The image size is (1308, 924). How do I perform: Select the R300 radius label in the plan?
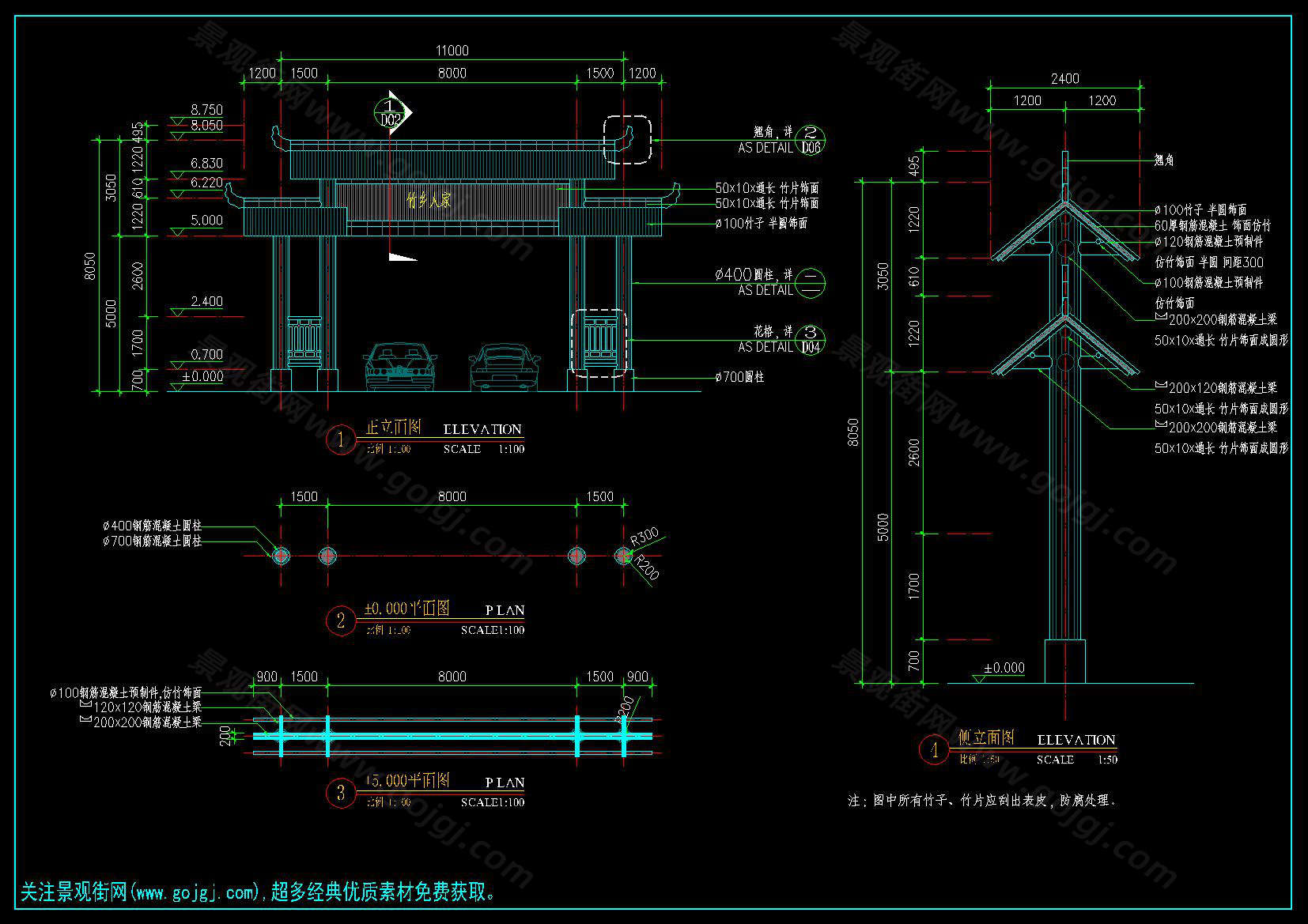point(645,537)
